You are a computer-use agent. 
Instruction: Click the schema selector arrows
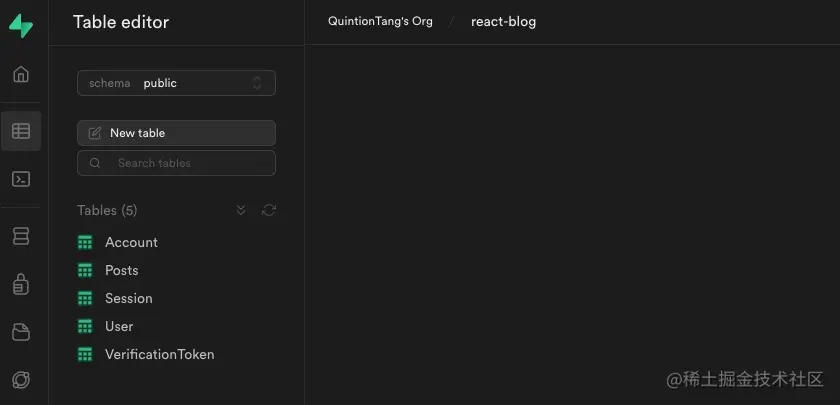(257, 83)
